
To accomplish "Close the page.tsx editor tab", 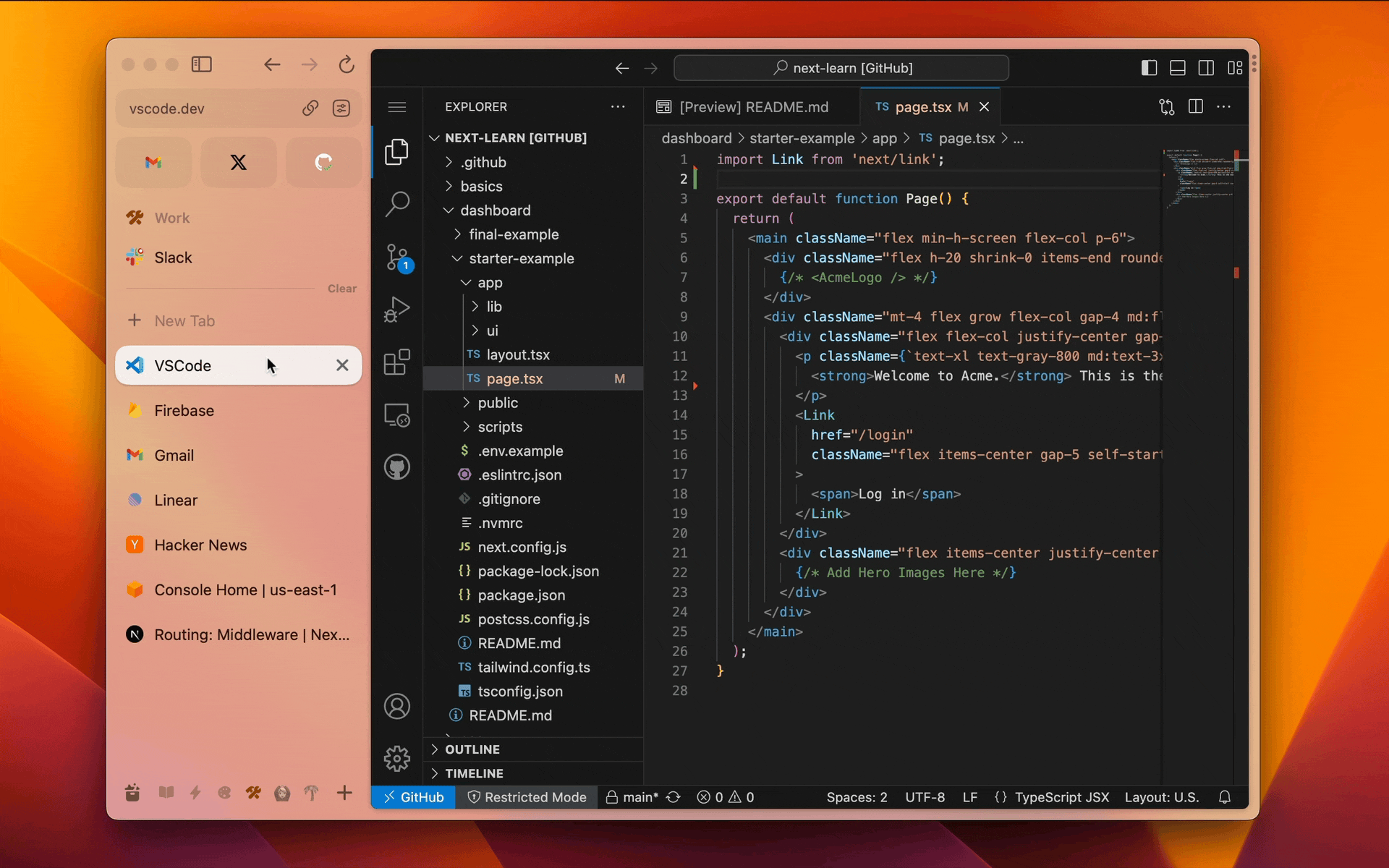I will [984, 107].
